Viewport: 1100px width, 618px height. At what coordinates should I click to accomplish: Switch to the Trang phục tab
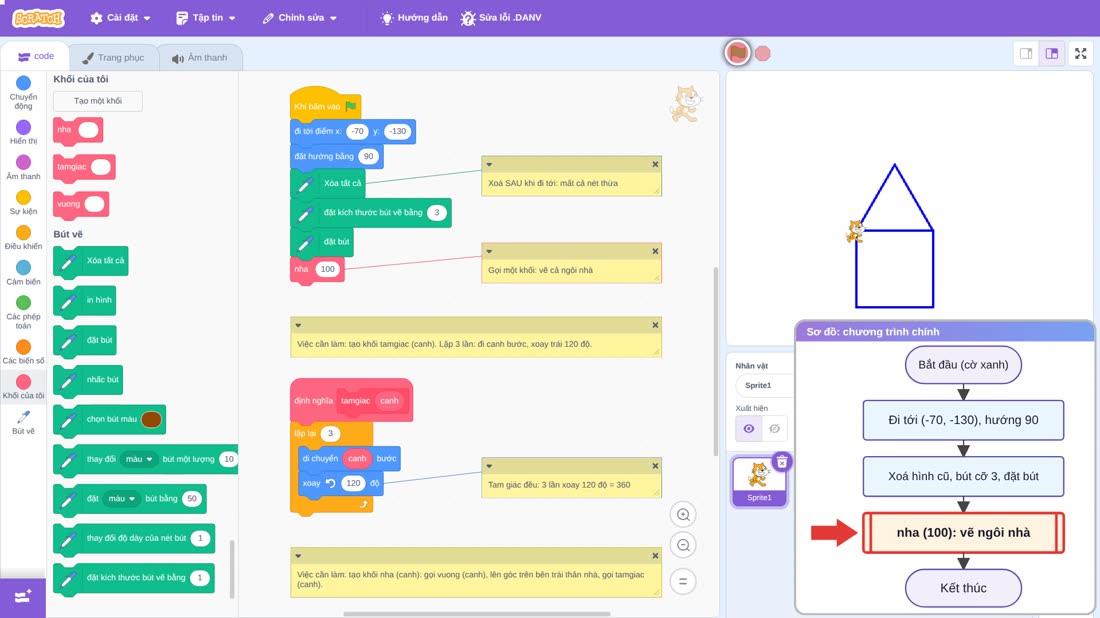[113, 58]
